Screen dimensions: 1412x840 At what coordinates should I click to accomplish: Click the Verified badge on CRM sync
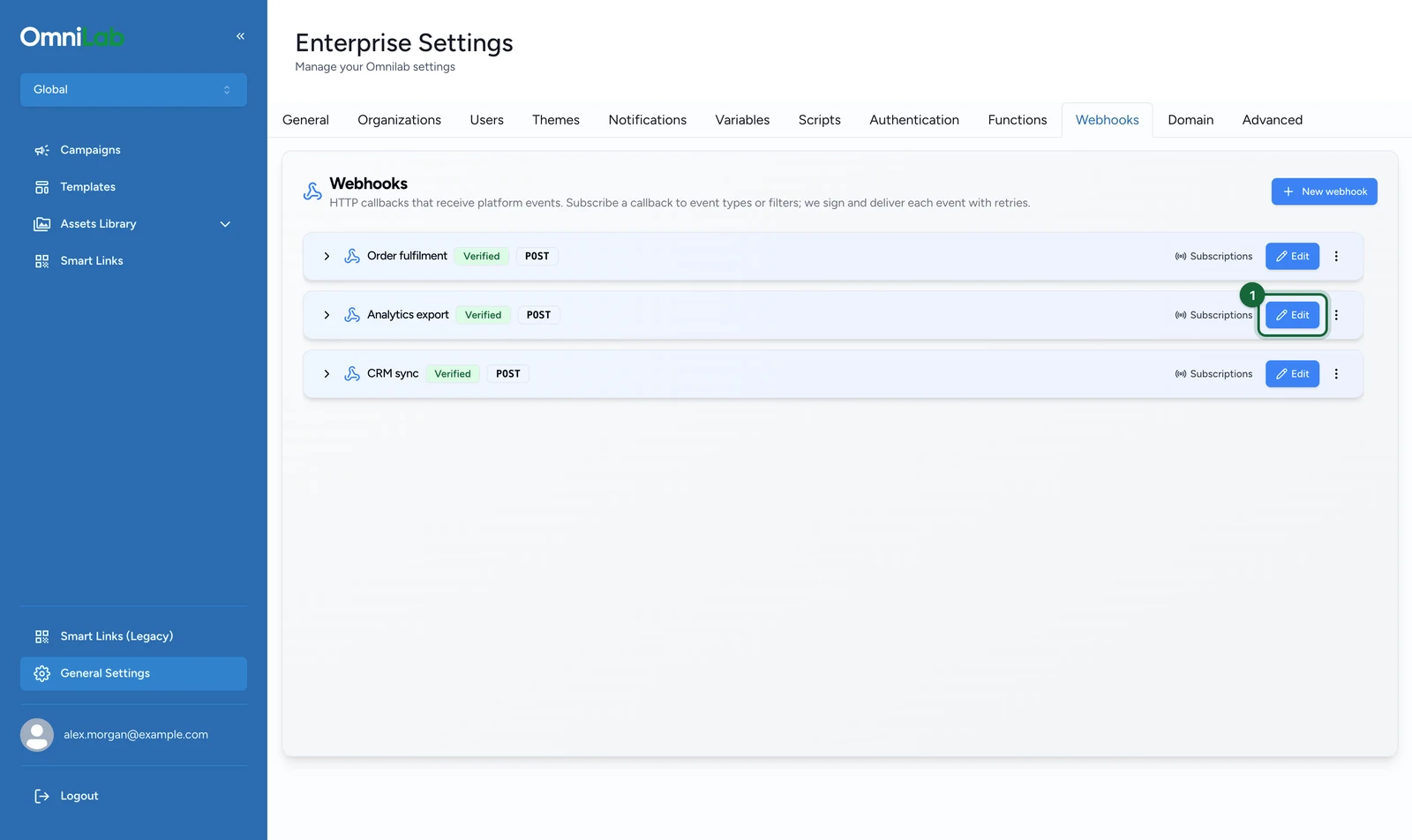[x=453, y=374]
